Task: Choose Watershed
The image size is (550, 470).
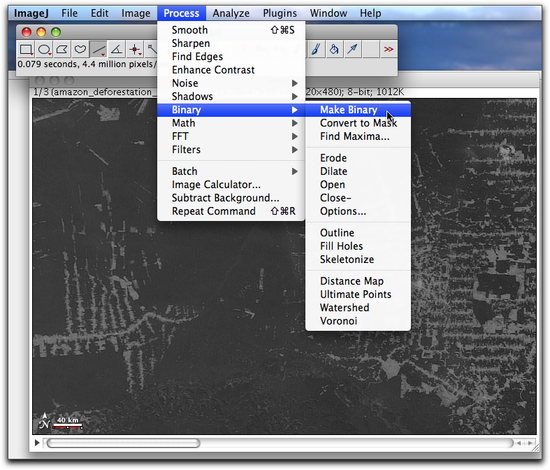Action: [x=358, y=308]
